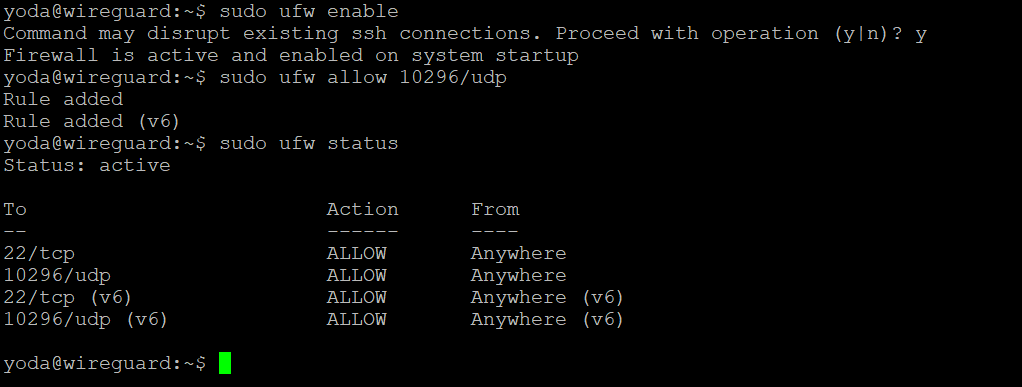Click the '22/tcp (v6)' rule entry
The height and width of the screenshot is (387, 1022).
[x=68, y=298]
